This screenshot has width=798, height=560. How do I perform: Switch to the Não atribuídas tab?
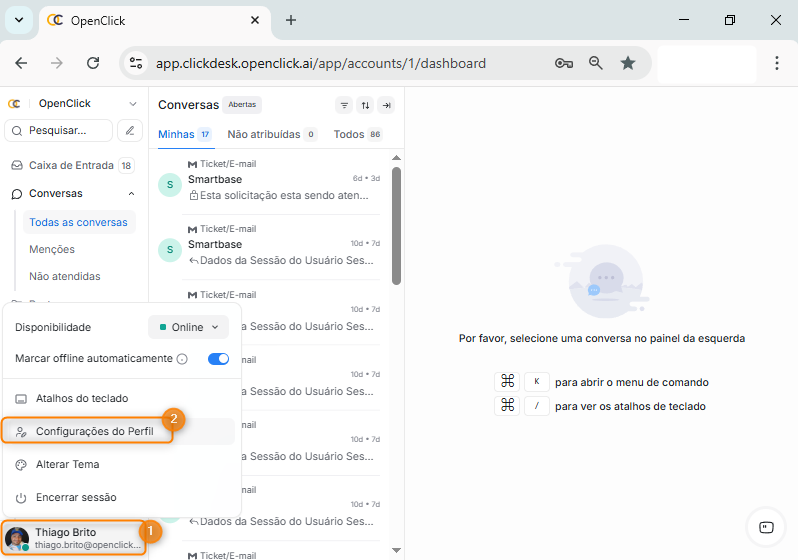click(263, 134)
